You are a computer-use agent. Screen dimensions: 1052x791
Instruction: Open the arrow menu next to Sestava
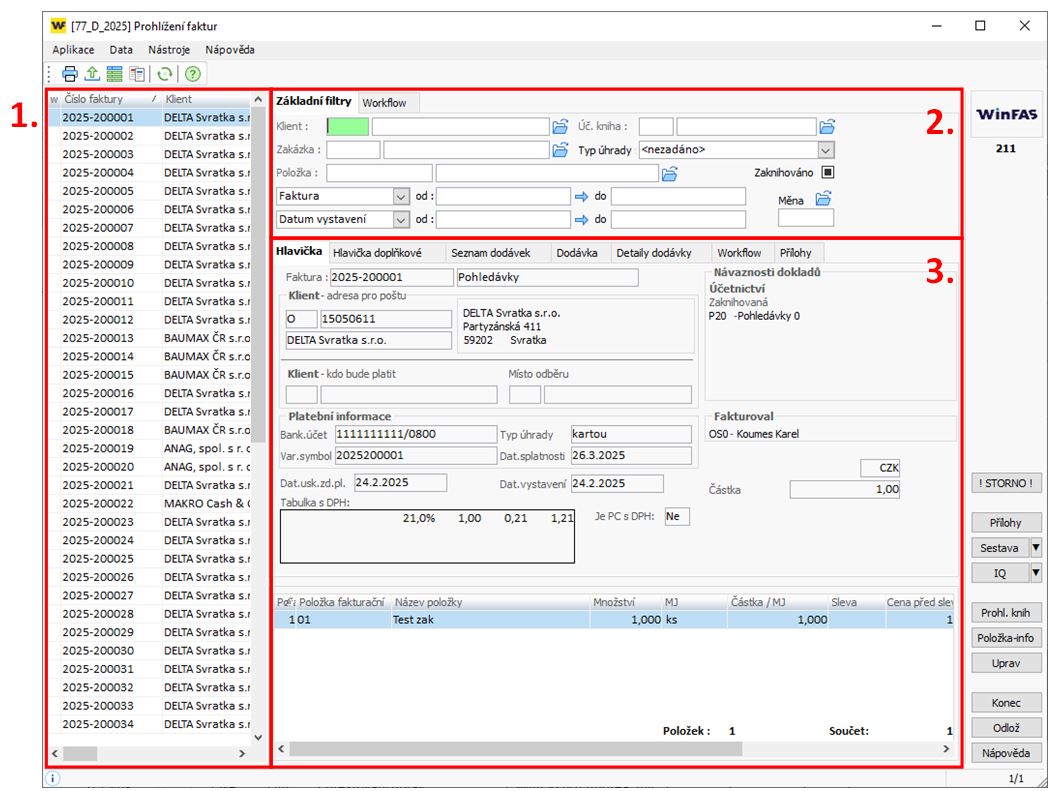1036,547
